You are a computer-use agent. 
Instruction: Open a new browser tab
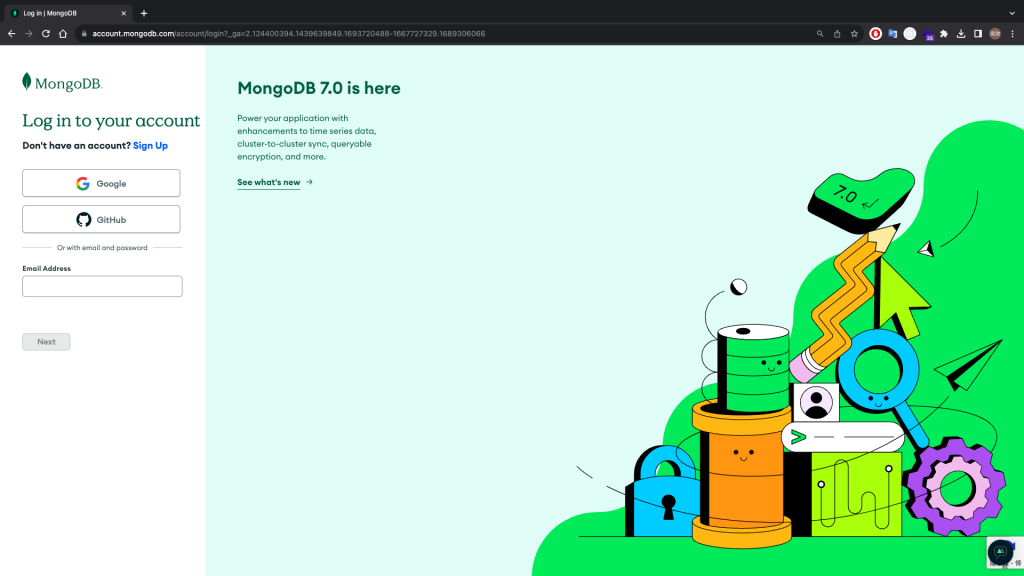tap(144, 13)
